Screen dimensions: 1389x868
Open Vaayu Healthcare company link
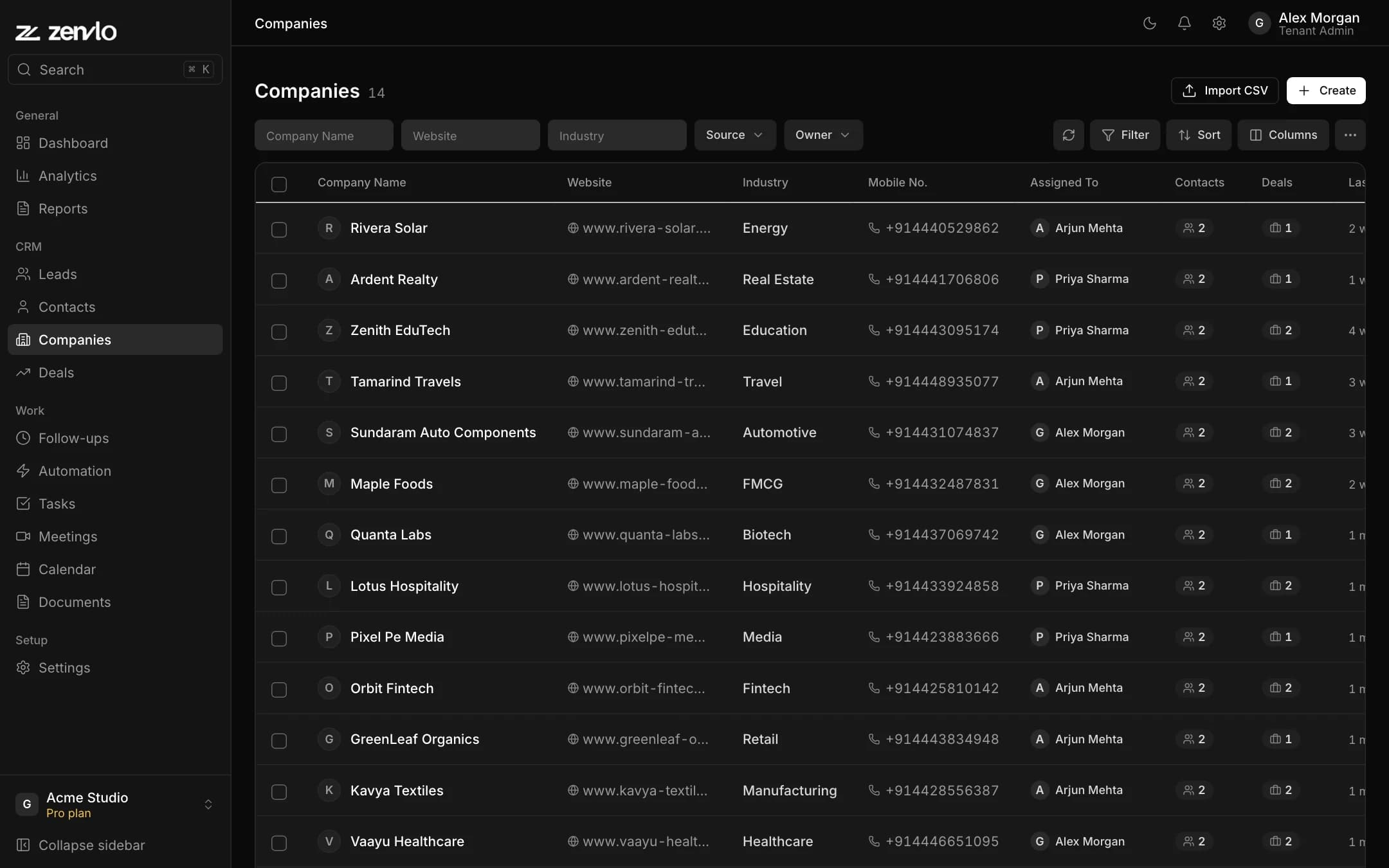pyautogui.click(x=407, y=842)
